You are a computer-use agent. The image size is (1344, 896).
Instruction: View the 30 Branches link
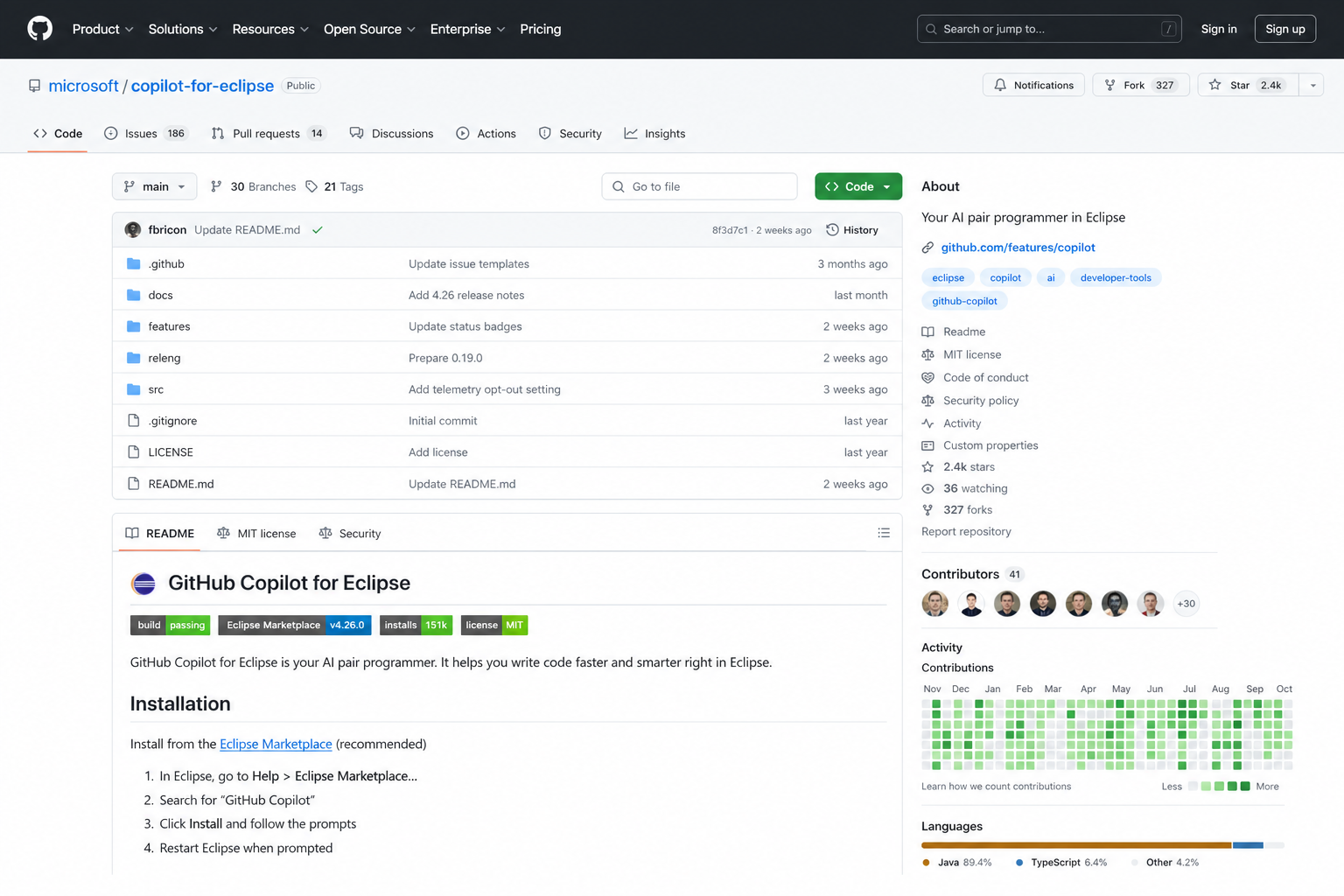[254, 186]
